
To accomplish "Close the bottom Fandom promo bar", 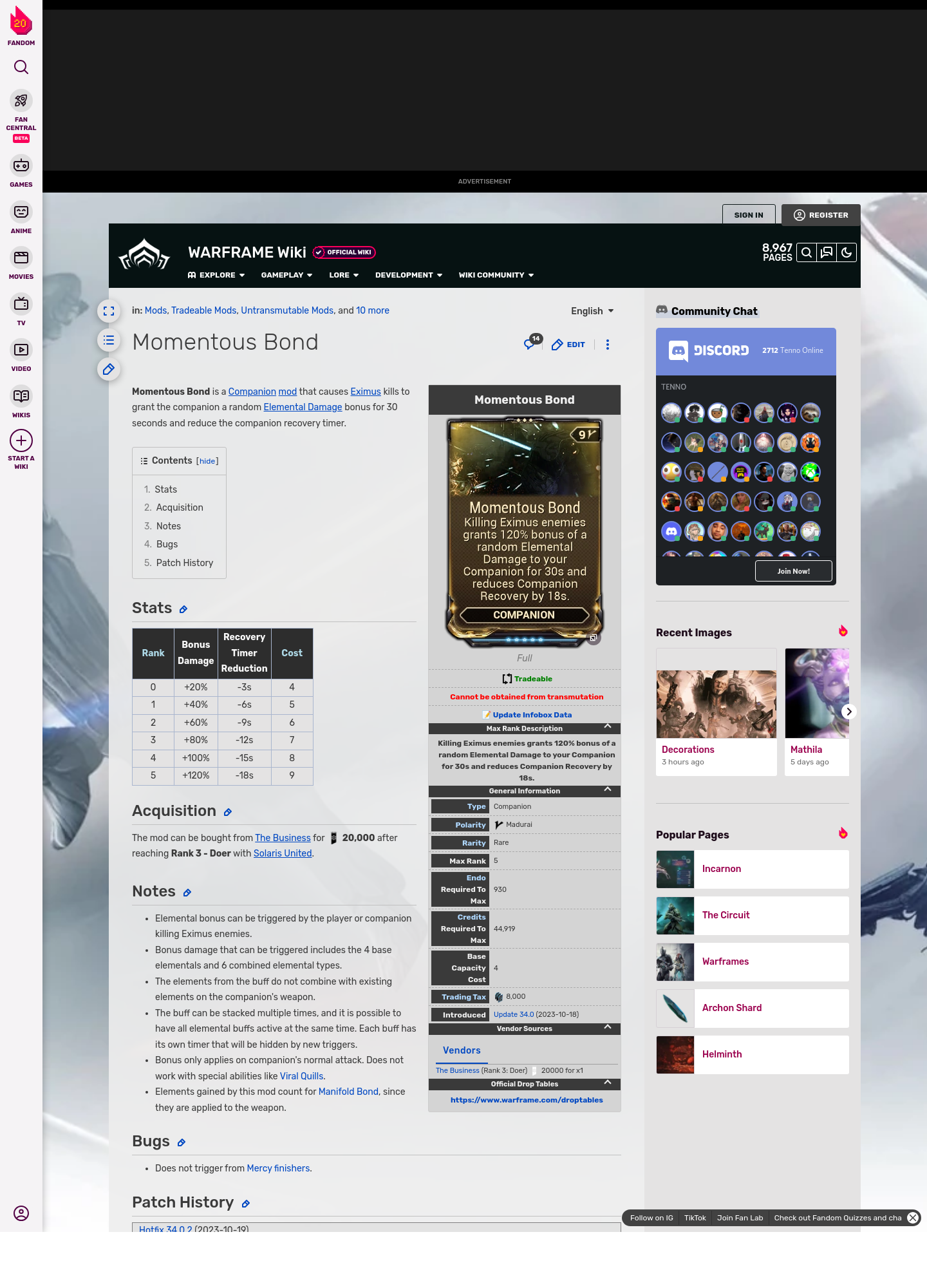I will click(913, 1217).
